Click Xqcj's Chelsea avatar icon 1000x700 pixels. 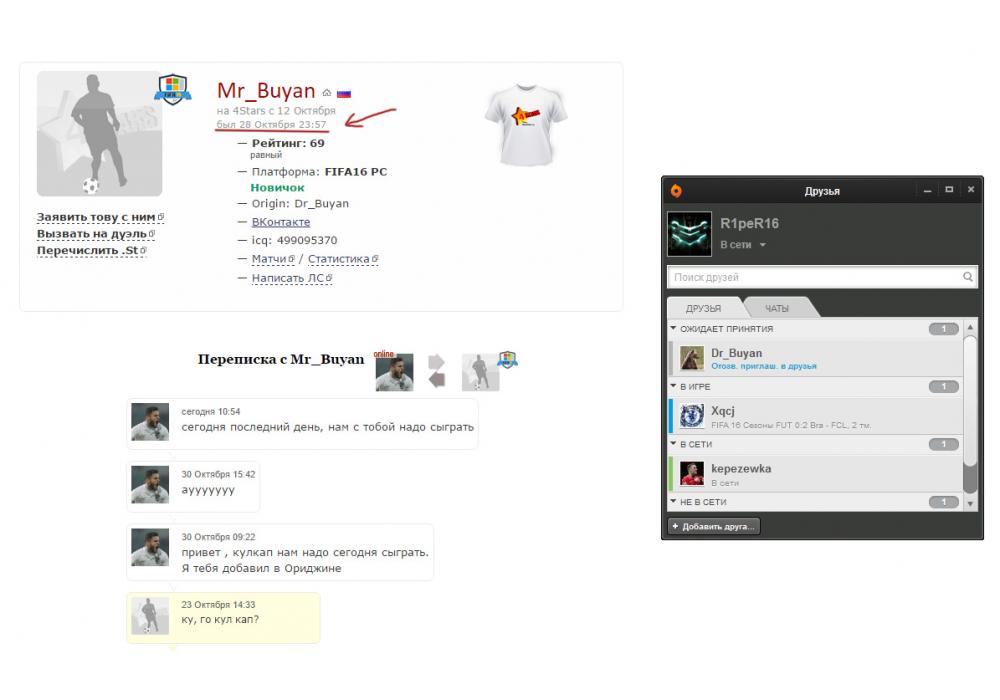click(691, 416)
